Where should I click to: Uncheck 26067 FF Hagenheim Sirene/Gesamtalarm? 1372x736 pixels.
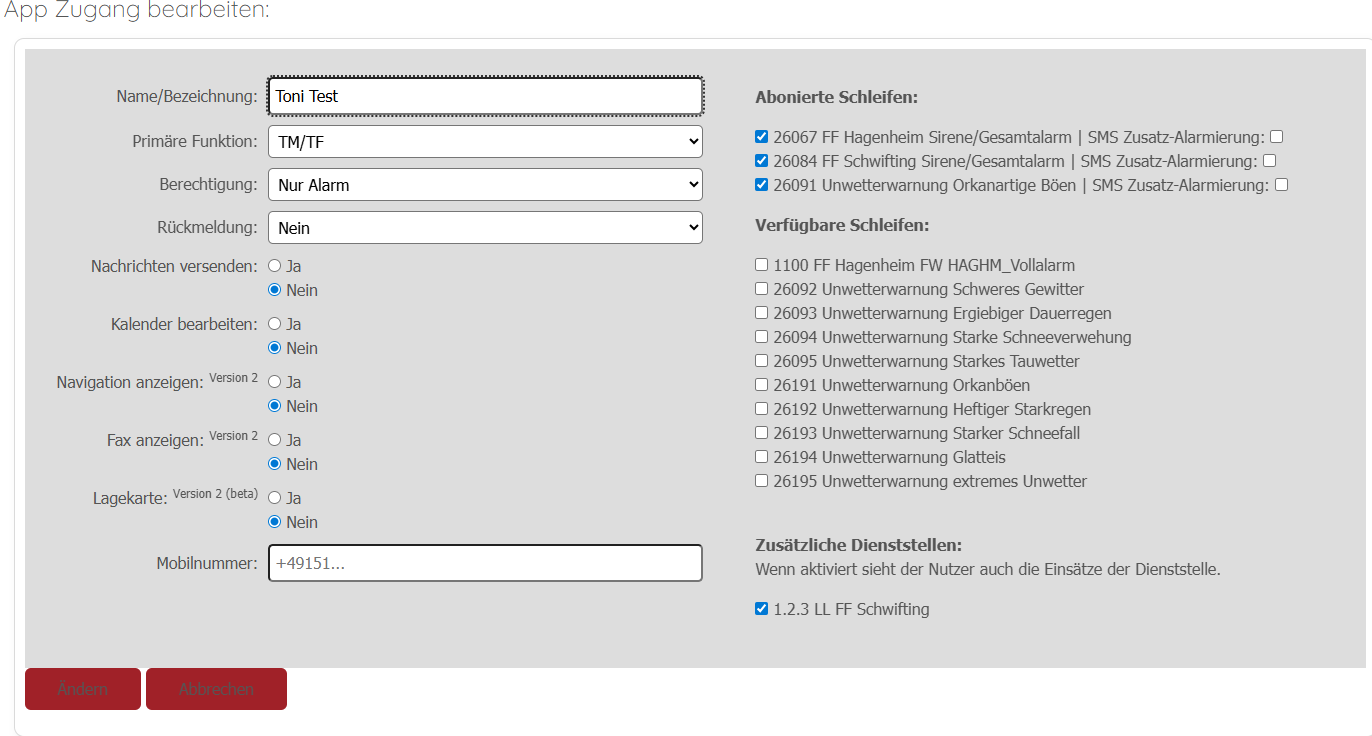tap(762, 137)
